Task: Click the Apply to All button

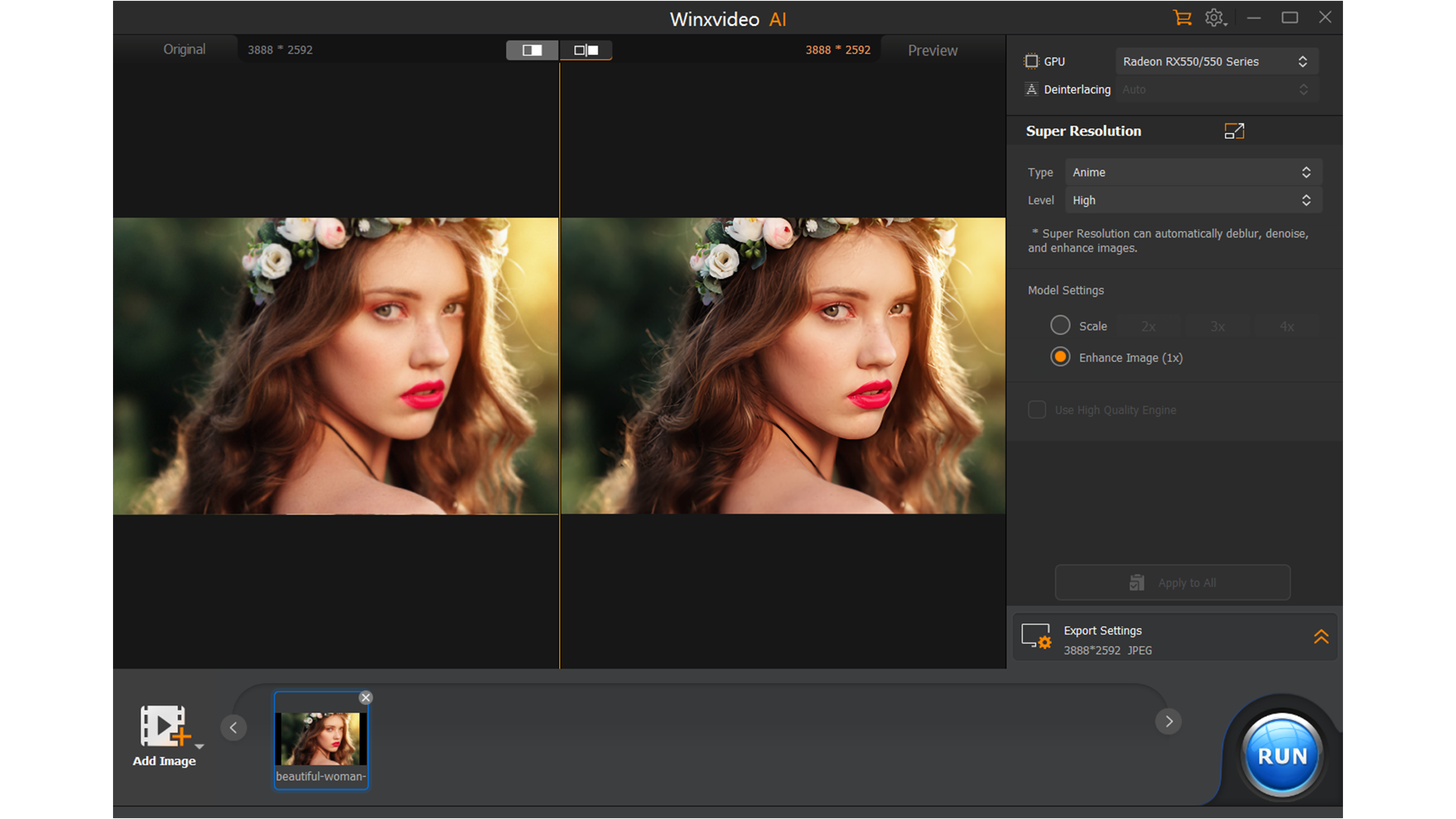Action: coord(1172,582)
